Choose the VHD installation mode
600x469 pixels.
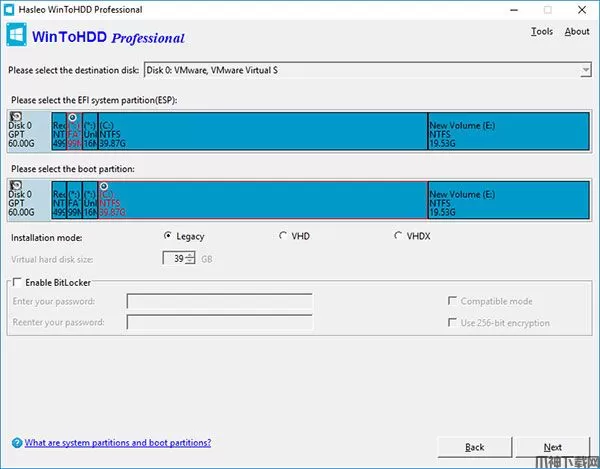[x=283, y=237]
